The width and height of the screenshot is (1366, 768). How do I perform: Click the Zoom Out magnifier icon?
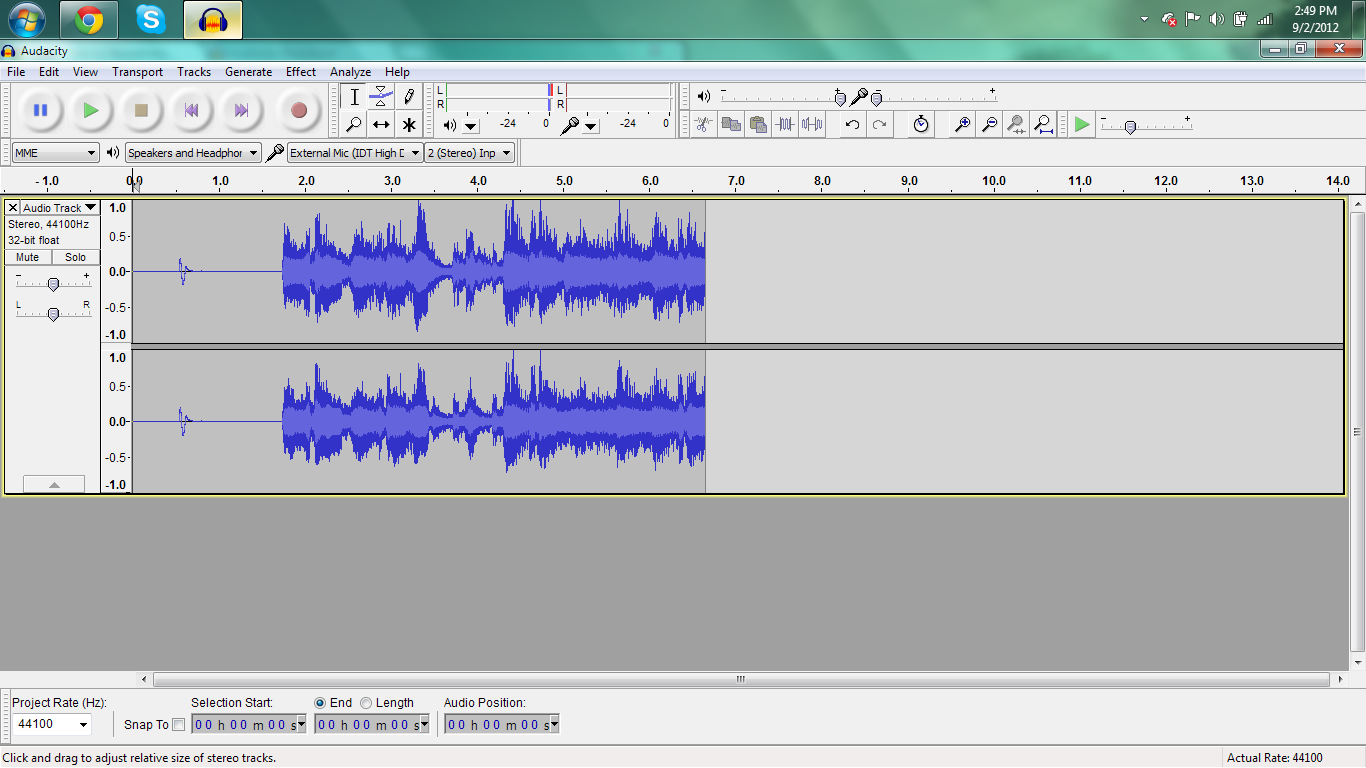[989, 124]
